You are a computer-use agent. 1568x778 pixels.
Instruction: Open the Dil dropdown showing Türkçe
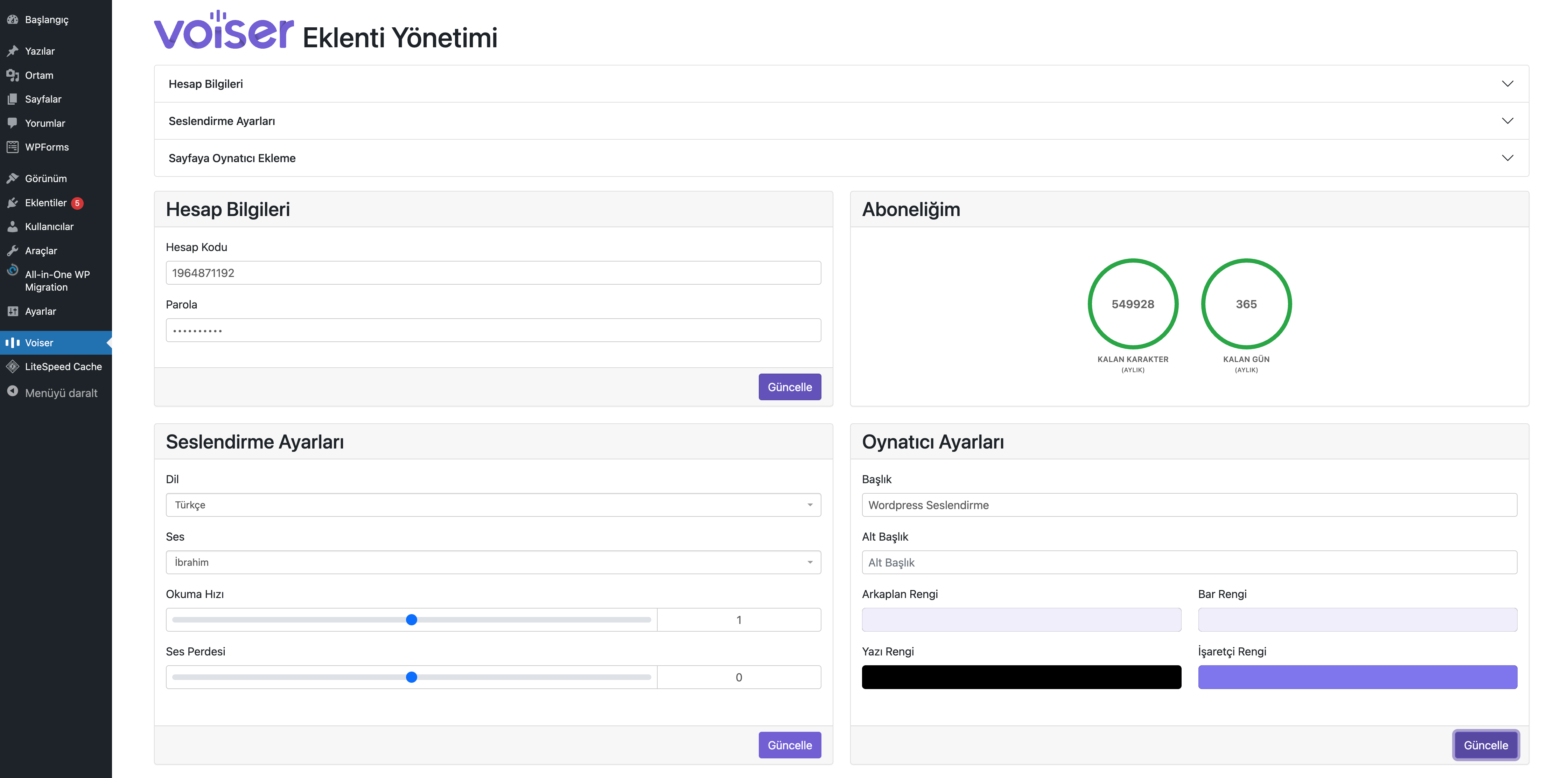pyautogui.click(x=493, y=505)
